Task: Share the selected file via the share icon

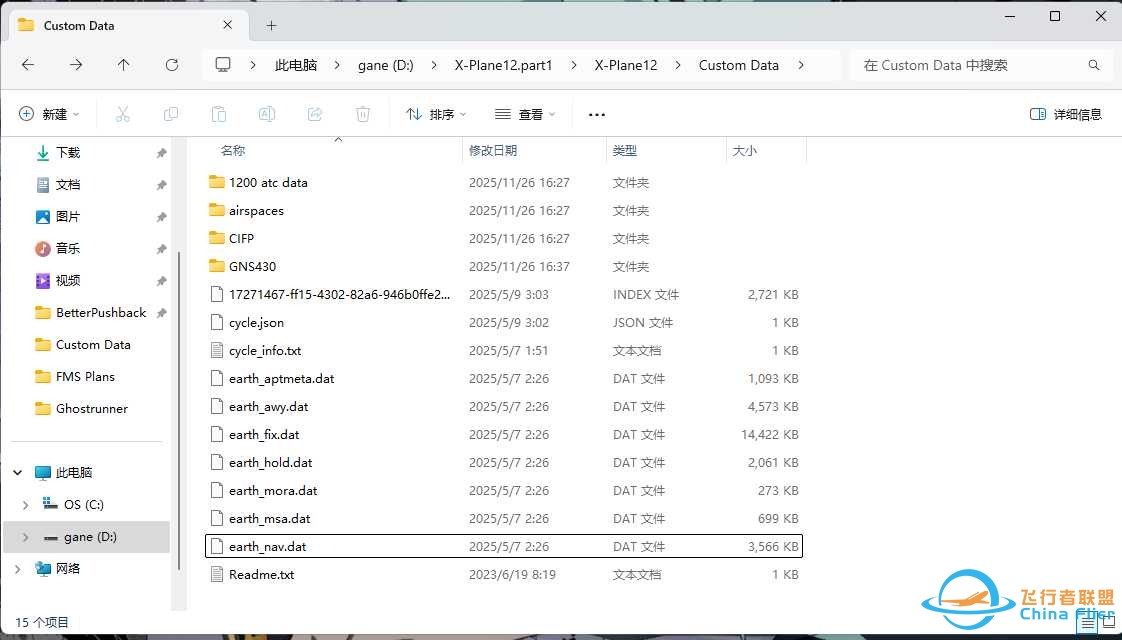Action: coord(315,114)
